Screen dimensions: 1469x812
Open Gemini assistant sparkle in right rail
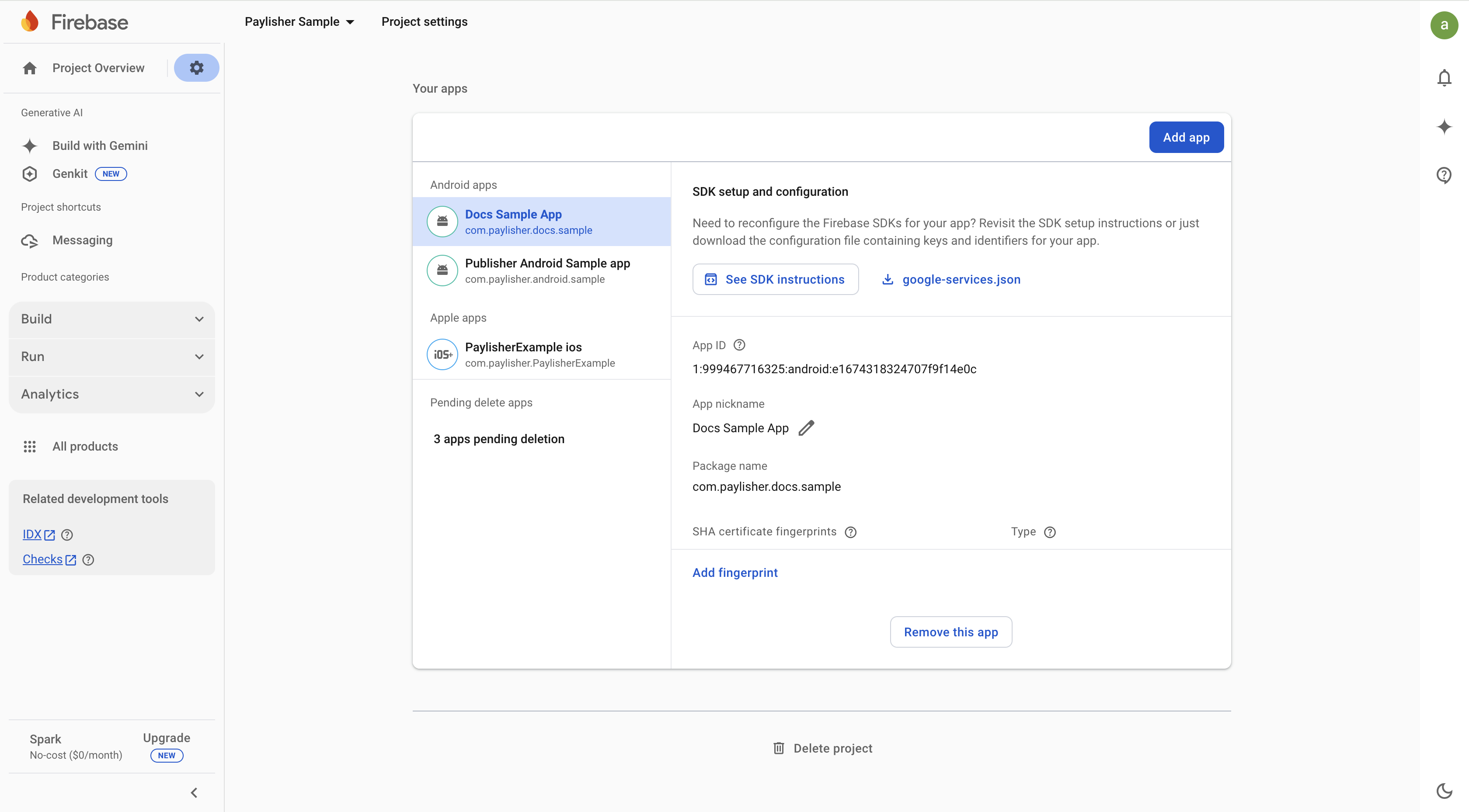pos(1444,127)
